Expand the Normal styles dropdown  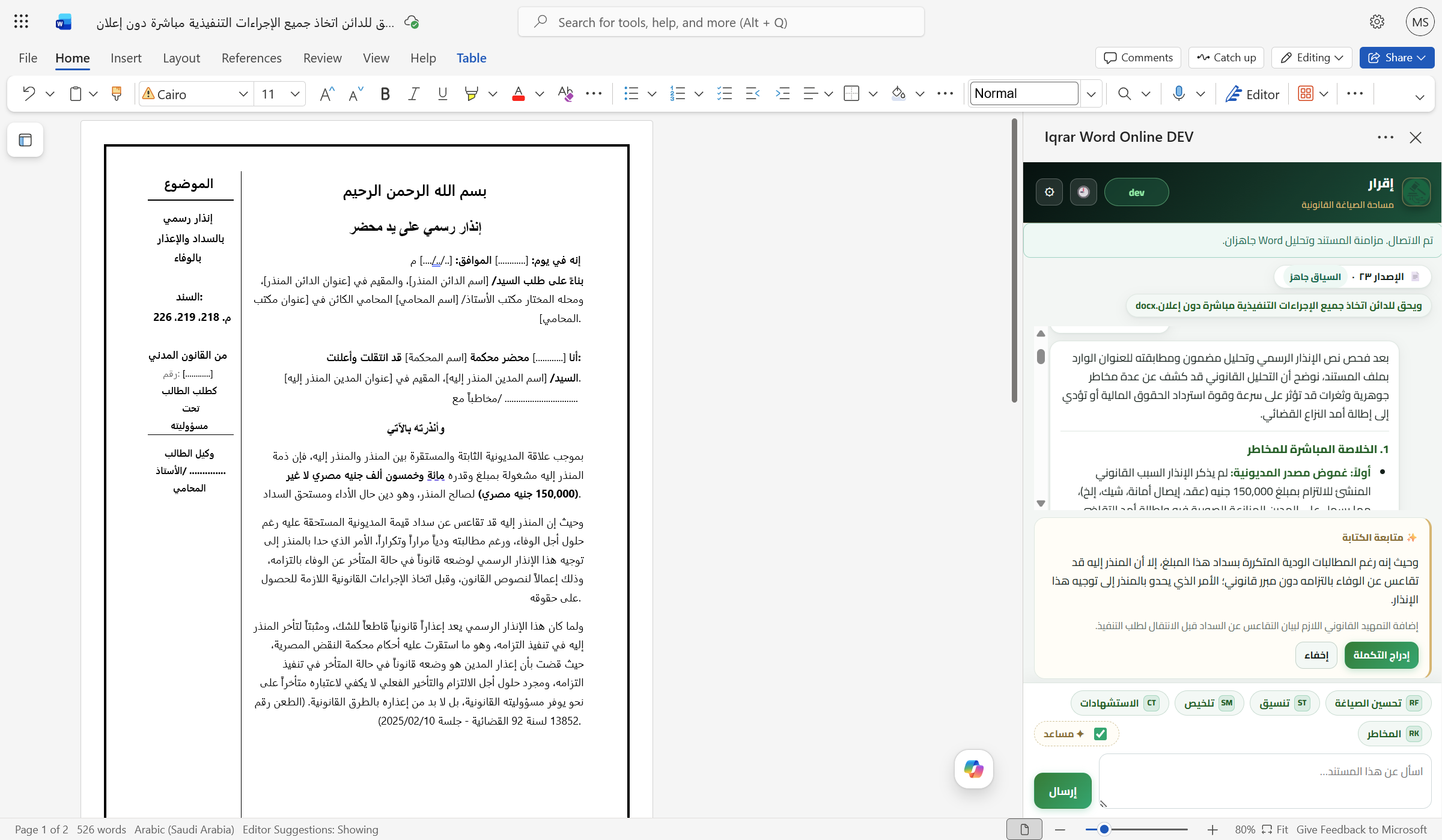coord(1091,94)
